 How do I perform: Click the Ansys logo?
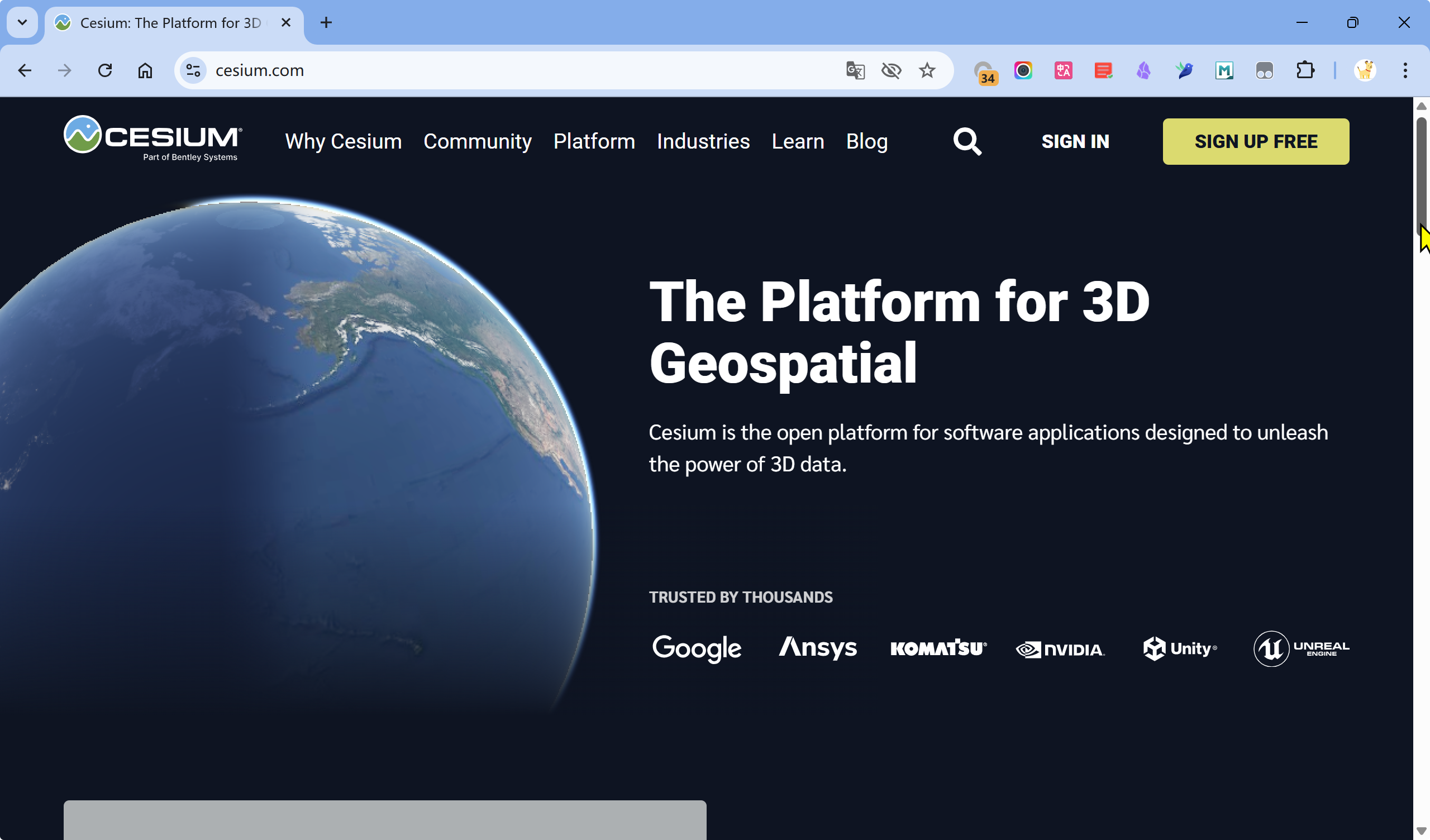[x=818, y=648]
